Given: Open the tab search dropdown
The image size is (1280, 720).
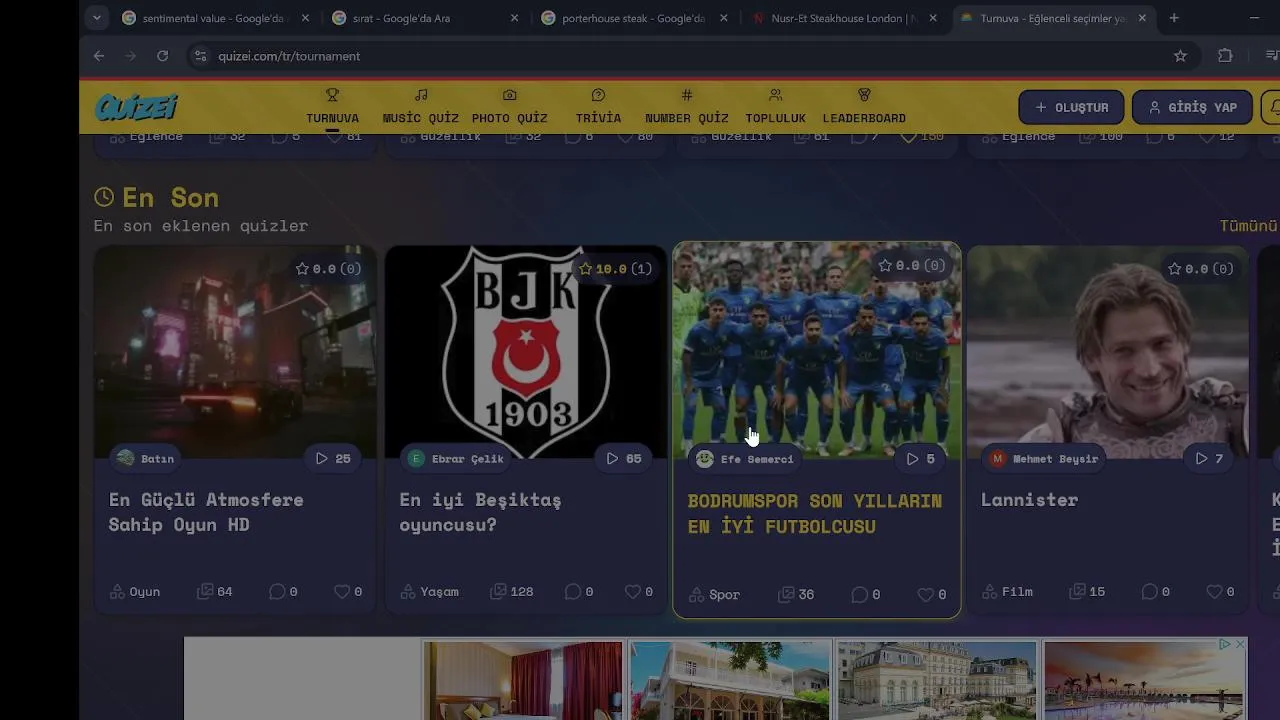Looking at the screenshot, I should coord(96,18).
